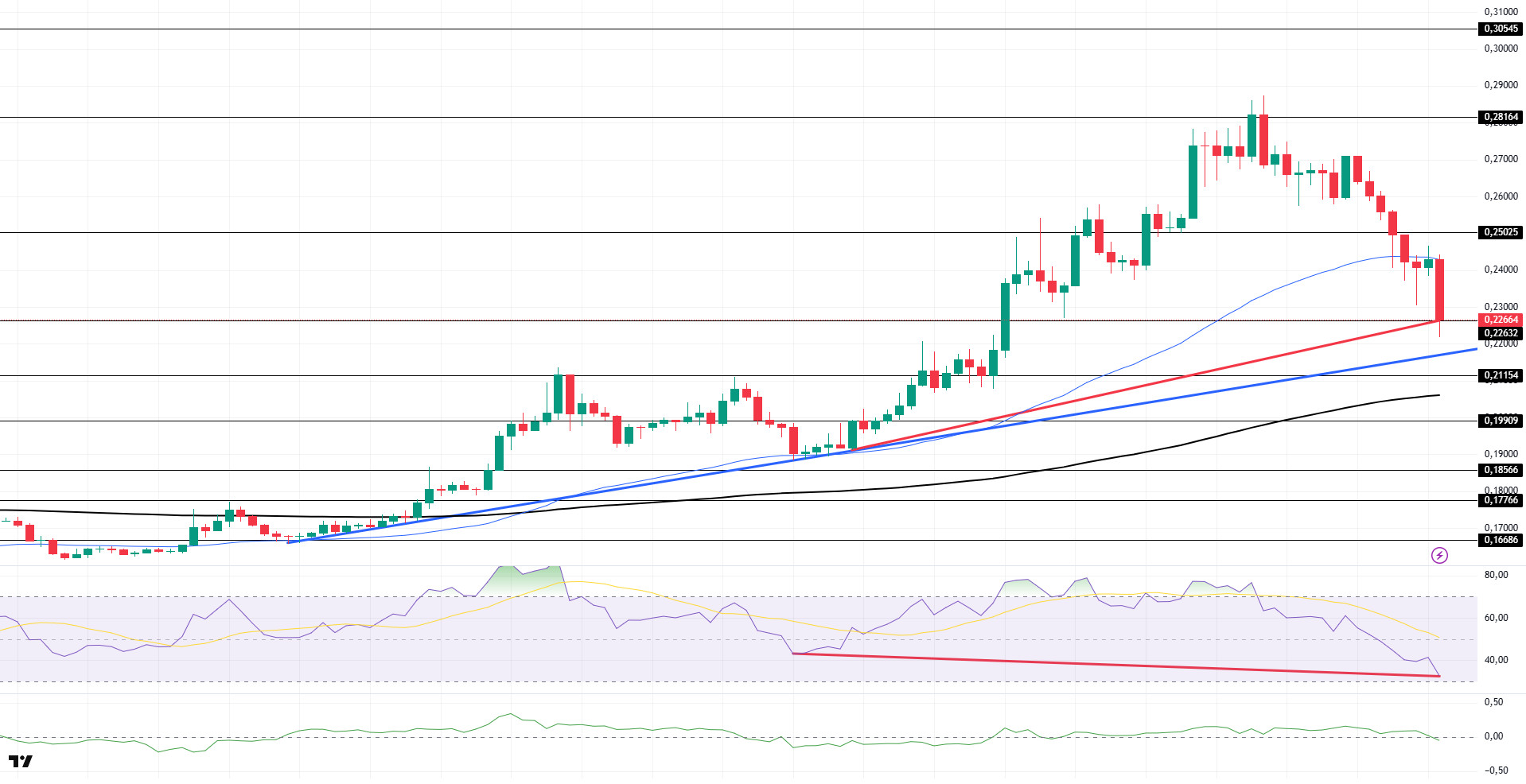The height and width of the screenshot is (784, 1526).
Task: Click the purple lightning bolt icon
Action: (1439, 555)
